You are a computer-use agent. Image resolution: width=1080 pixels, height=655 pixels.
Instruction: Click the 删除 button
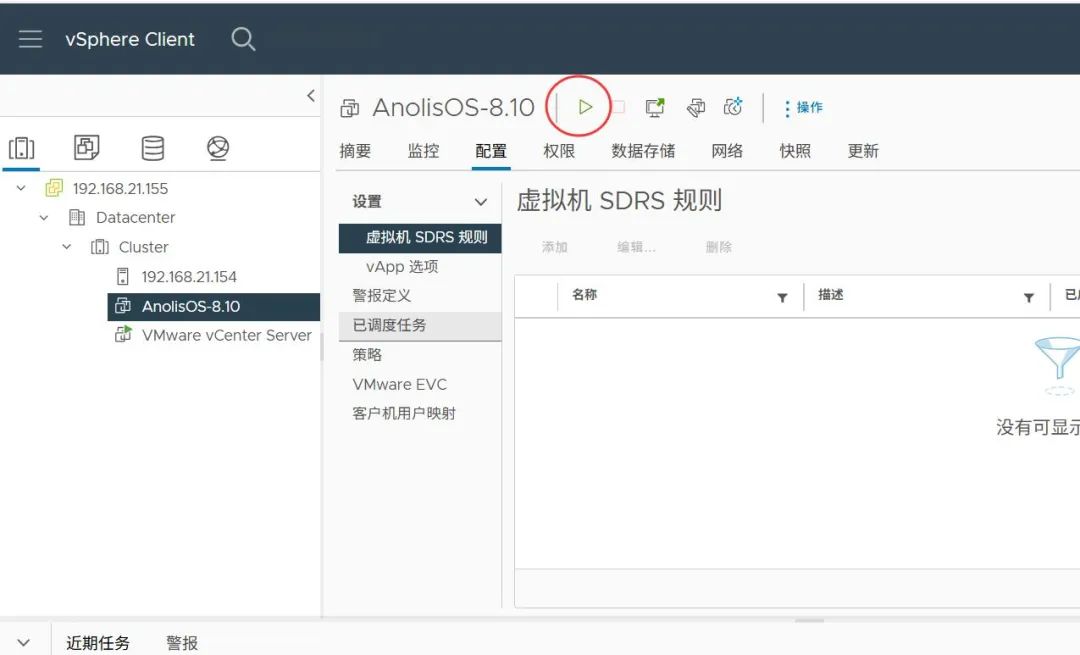[718, 247]
